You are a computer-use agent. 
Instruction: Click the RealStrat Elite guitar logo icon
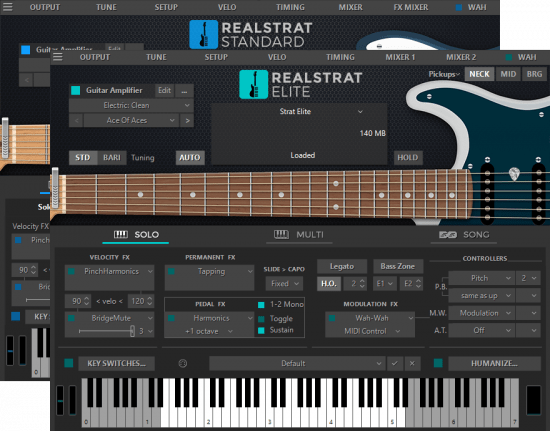coord(253,85)
